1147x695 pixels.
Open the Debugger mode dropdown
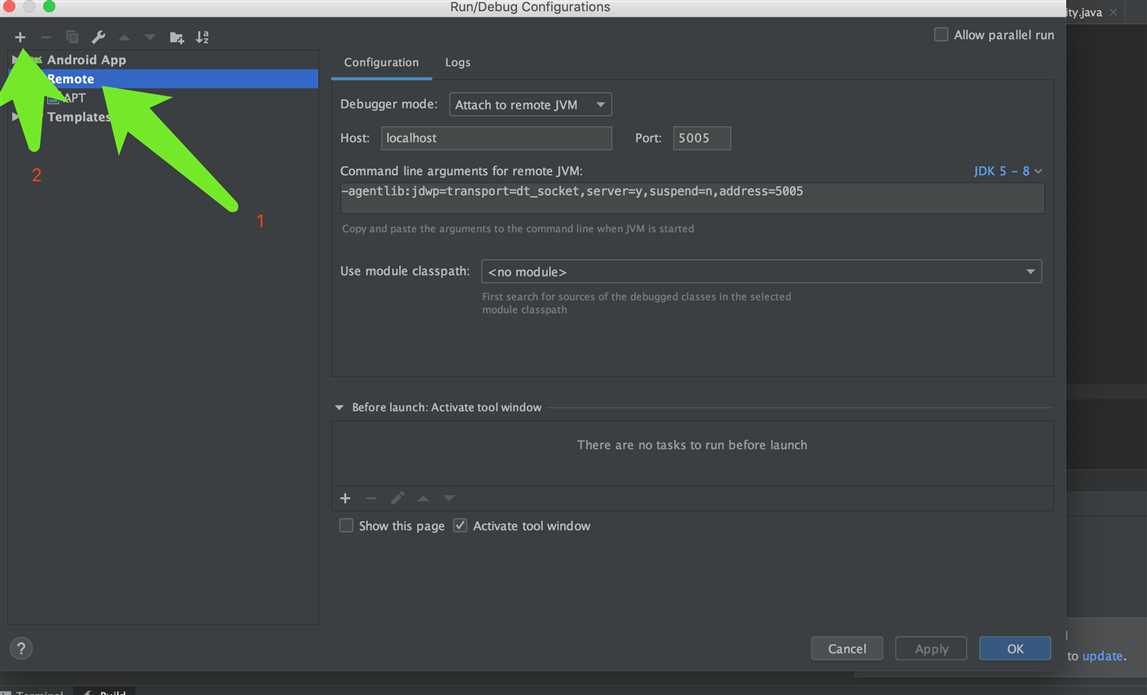530,105
